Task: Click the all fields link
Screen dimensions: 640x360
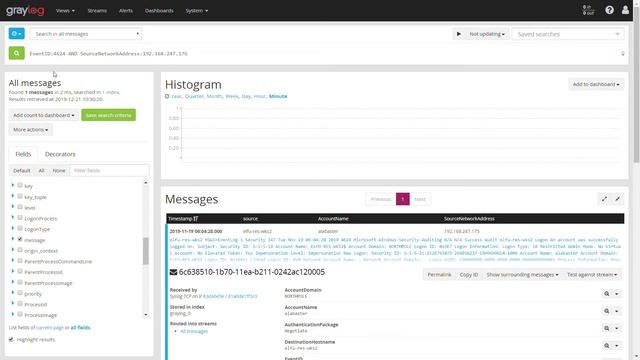Action: 80,328
